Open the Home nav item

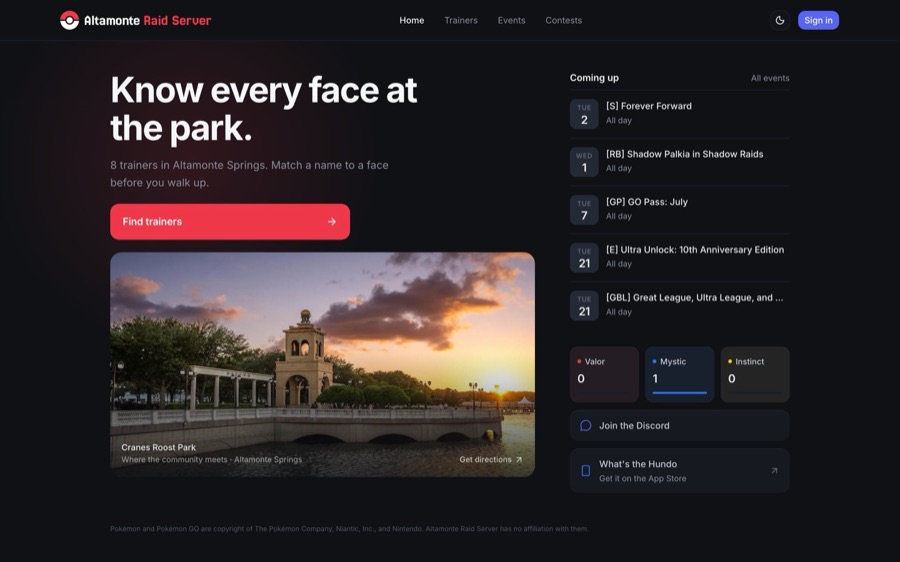coord(412,20)
